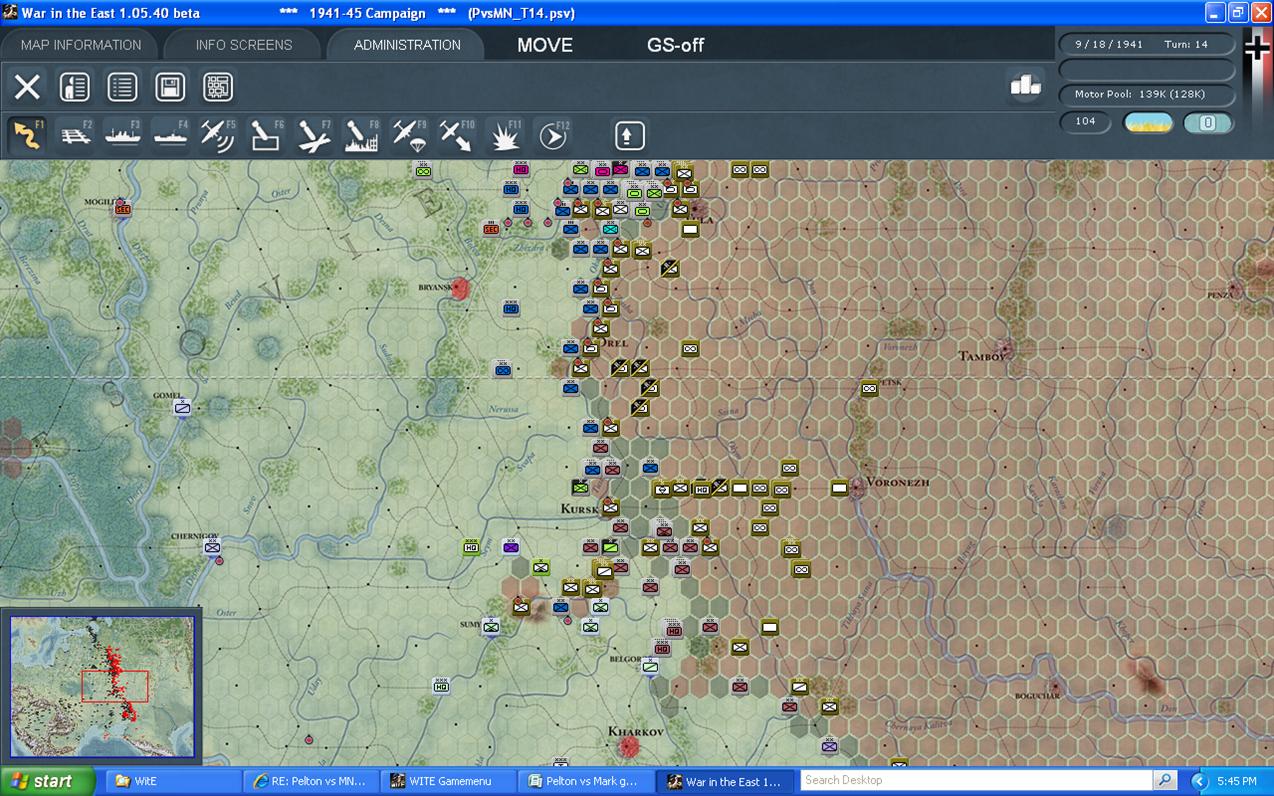Select the F3 naval transport mode icon
Image resolution: width=1274 pixels, height=796 pixels.
(x=123, y=136)
